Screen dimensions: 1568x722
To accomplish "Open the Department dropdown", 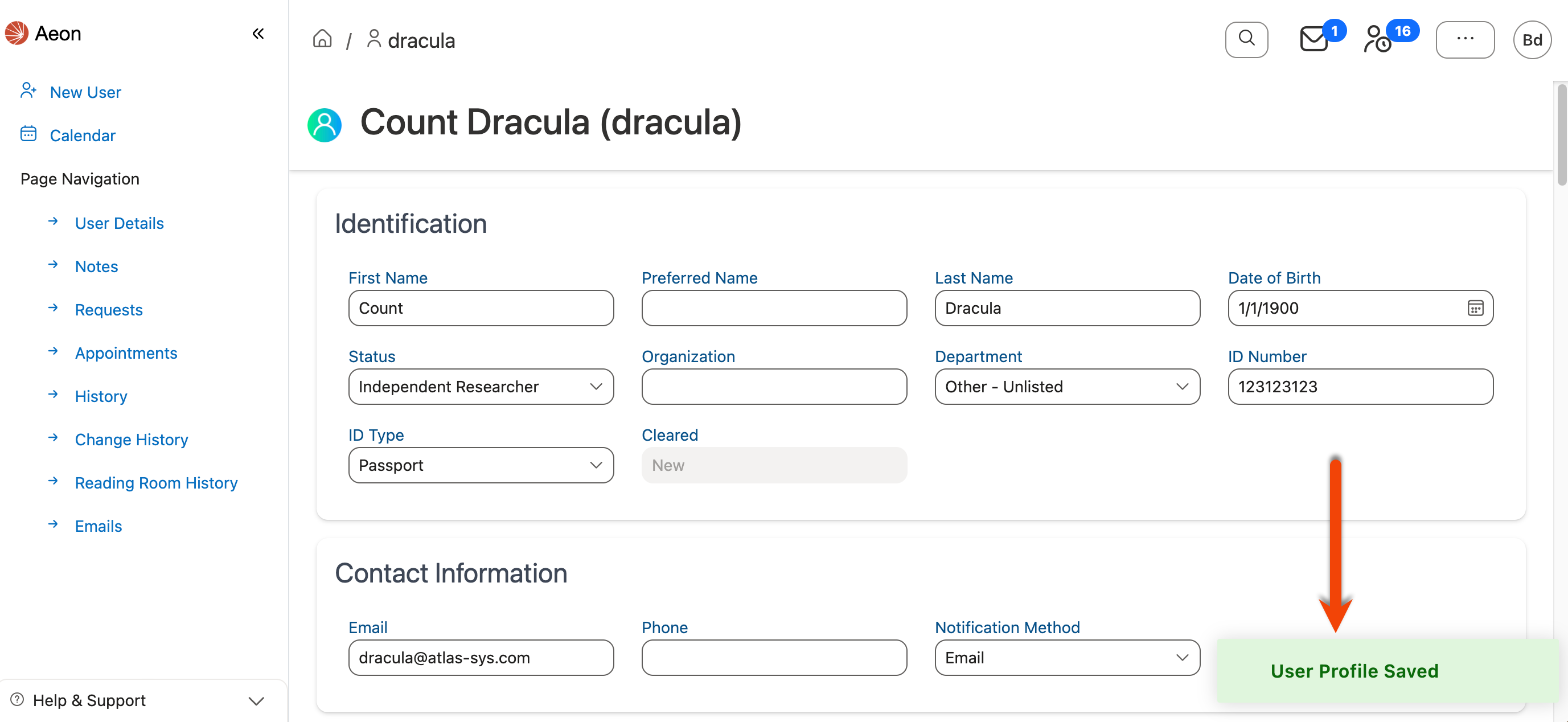I will [x=1067, y=387].
